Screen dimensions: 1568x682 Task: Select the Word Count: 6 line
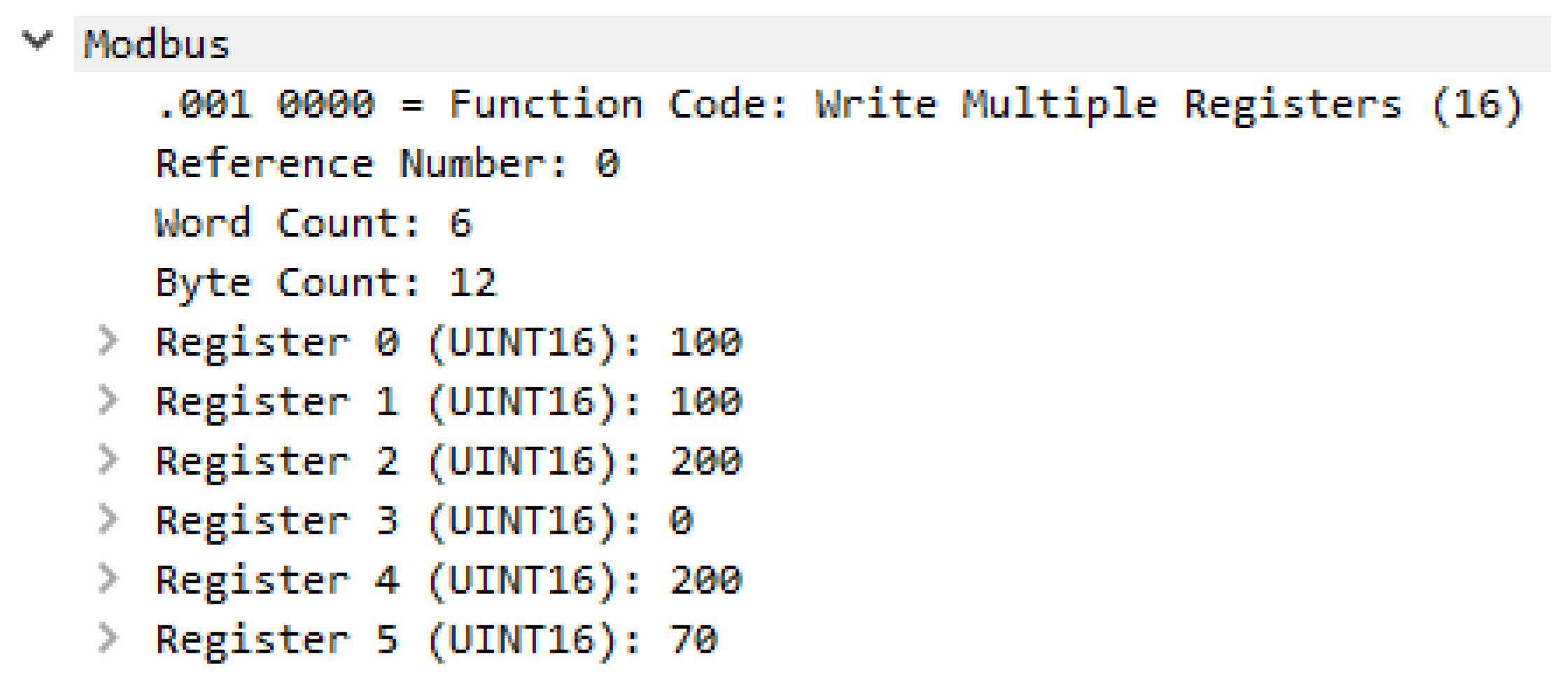pyautogui.click(x=314, y=224)
